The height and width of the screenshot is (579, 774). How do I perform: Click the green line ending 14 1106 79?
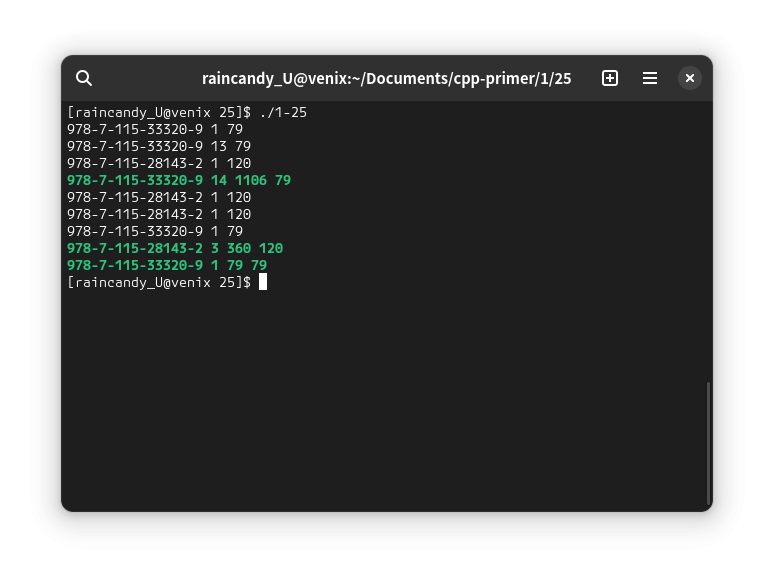coord(178,180)
